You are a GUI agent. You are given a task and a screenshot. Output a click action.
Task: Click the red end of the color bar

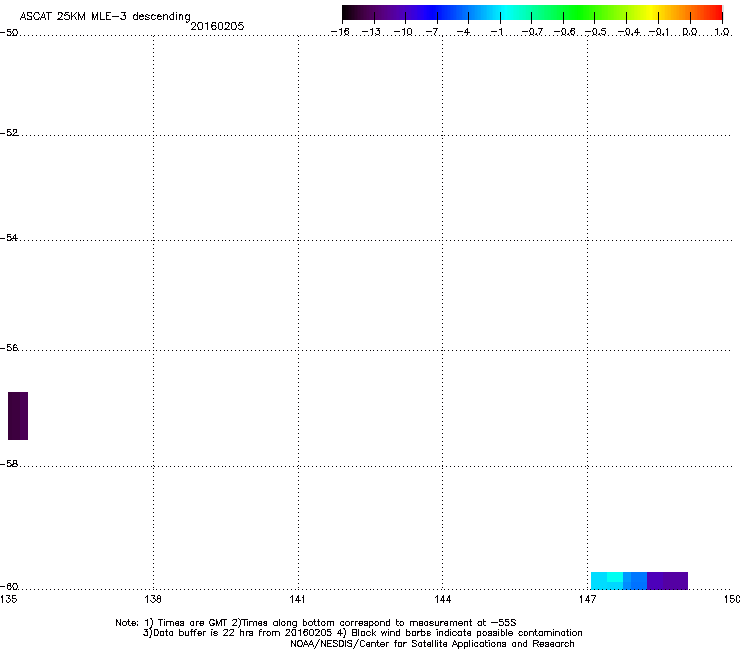point(715,13)
